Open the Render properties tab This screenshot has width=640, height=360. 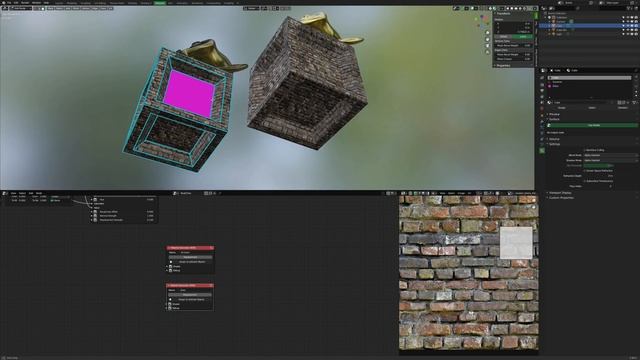542,84
